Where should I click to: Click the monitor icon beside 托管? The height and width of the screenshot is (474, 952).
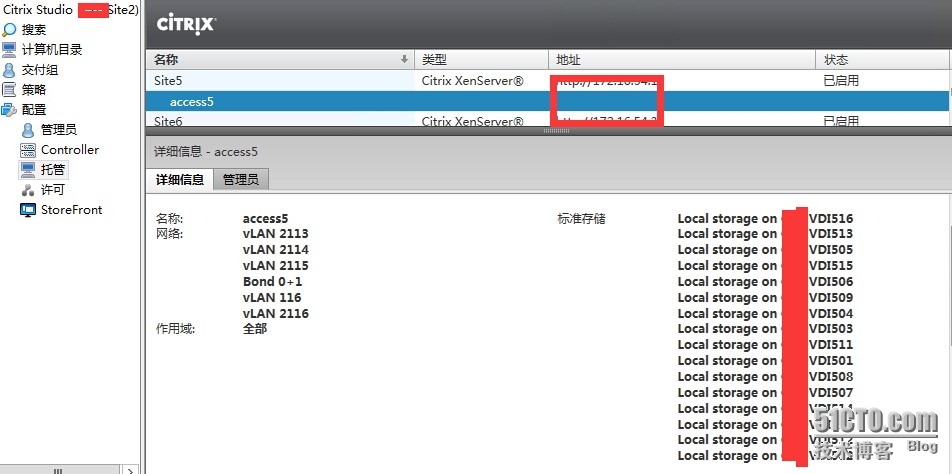coord(28,169)
